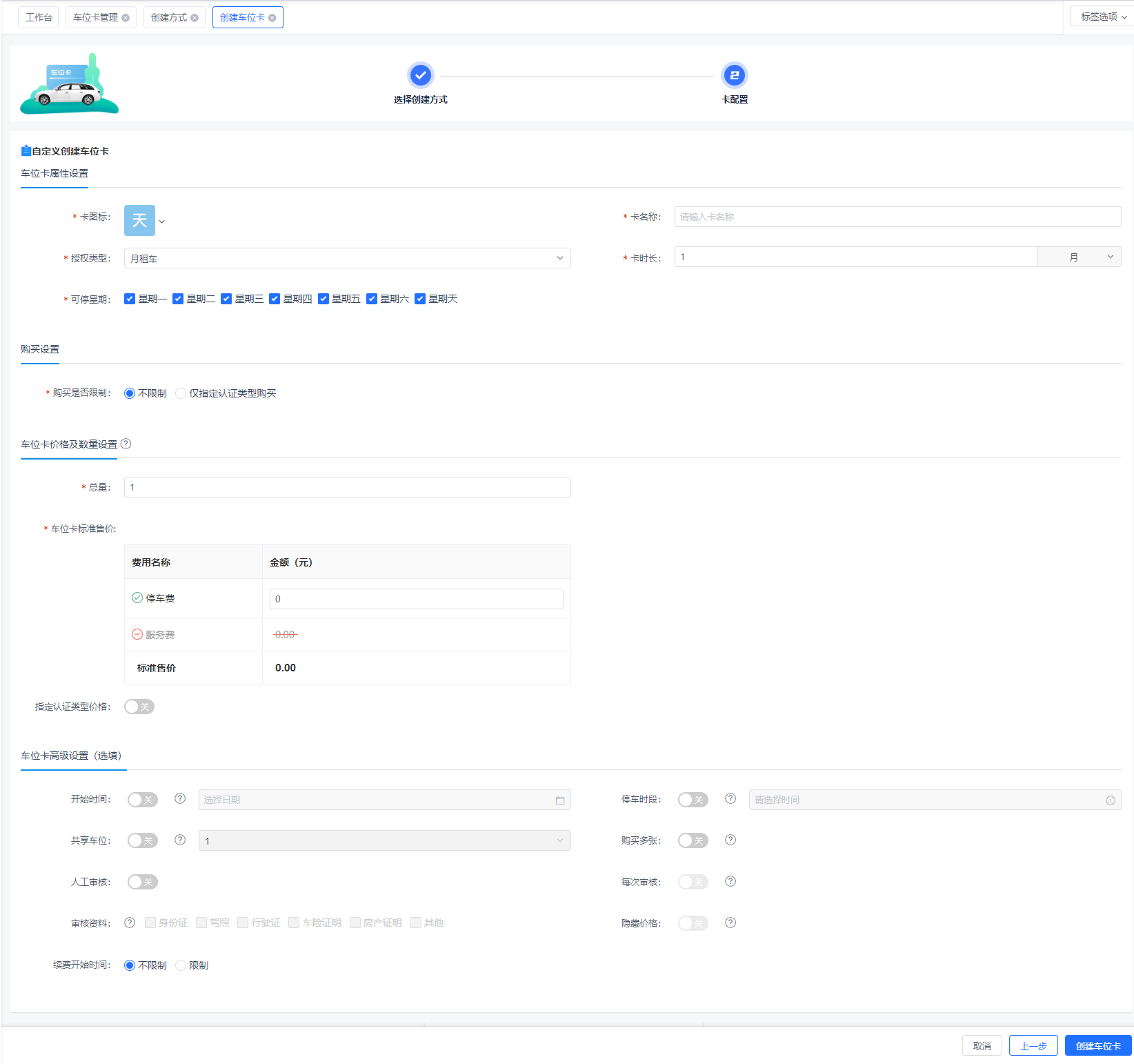Close the 创建方式 tab

click(195, 18)
